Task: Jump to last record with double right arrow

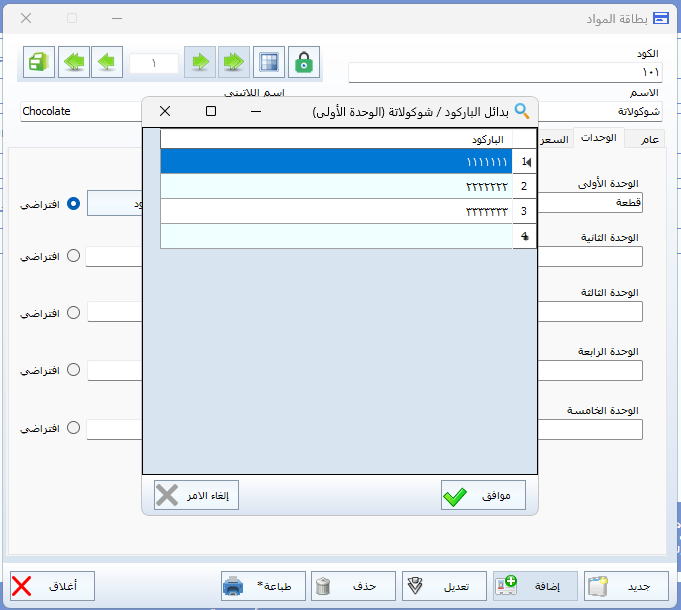Action: pyautogui.click(x=233, y=62)
